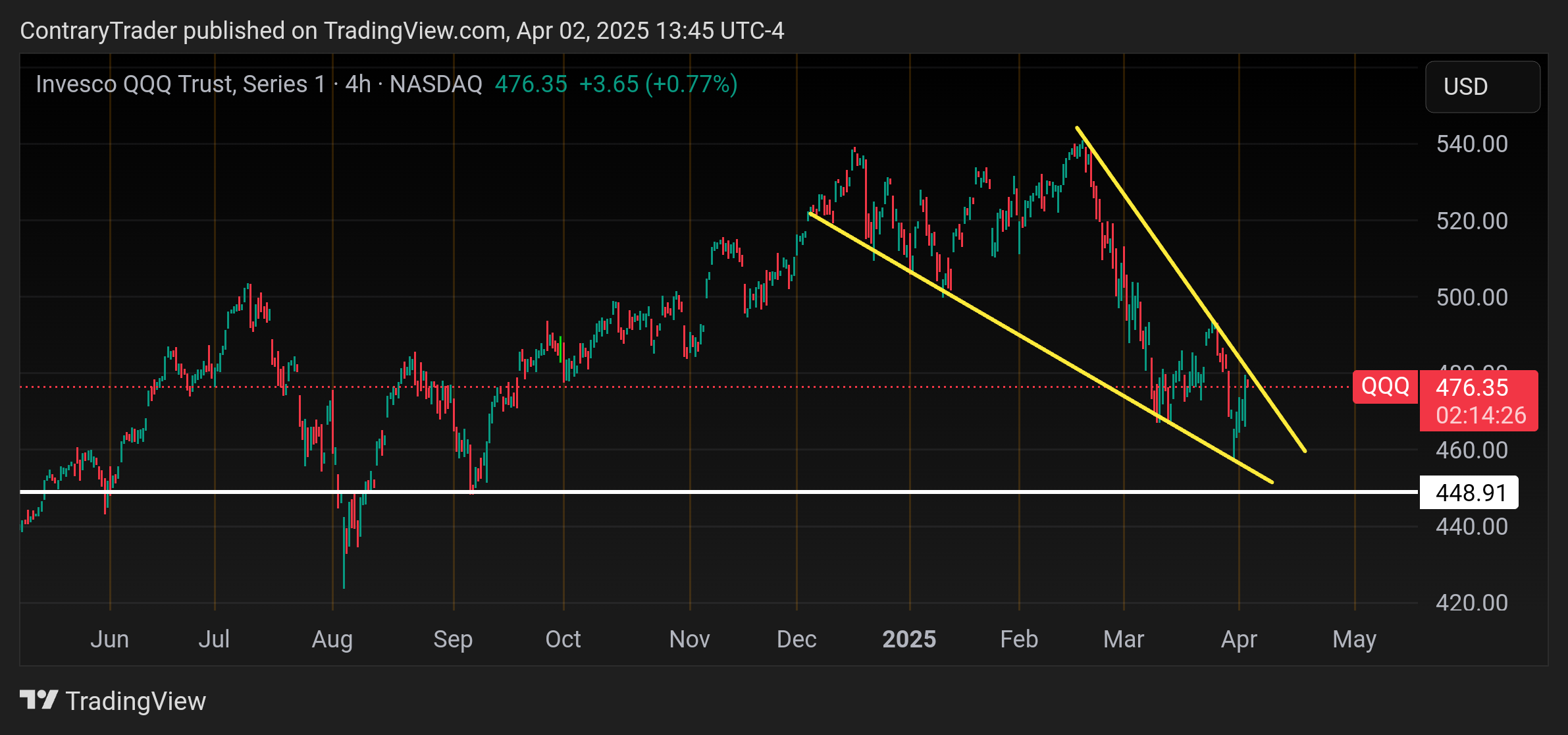Screen dimensions: 1568x735
Task: Click the Dec label on time axis
Action: click(x=797, y=640)
